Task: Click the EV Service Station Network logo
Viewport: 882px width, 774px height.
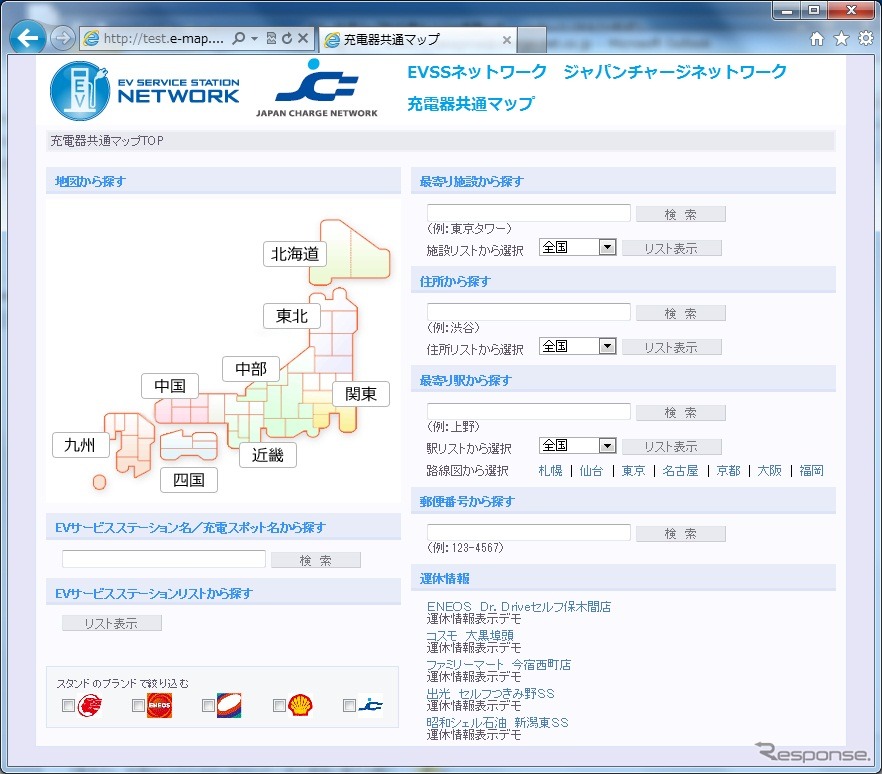Action: [x=146, y=90]
